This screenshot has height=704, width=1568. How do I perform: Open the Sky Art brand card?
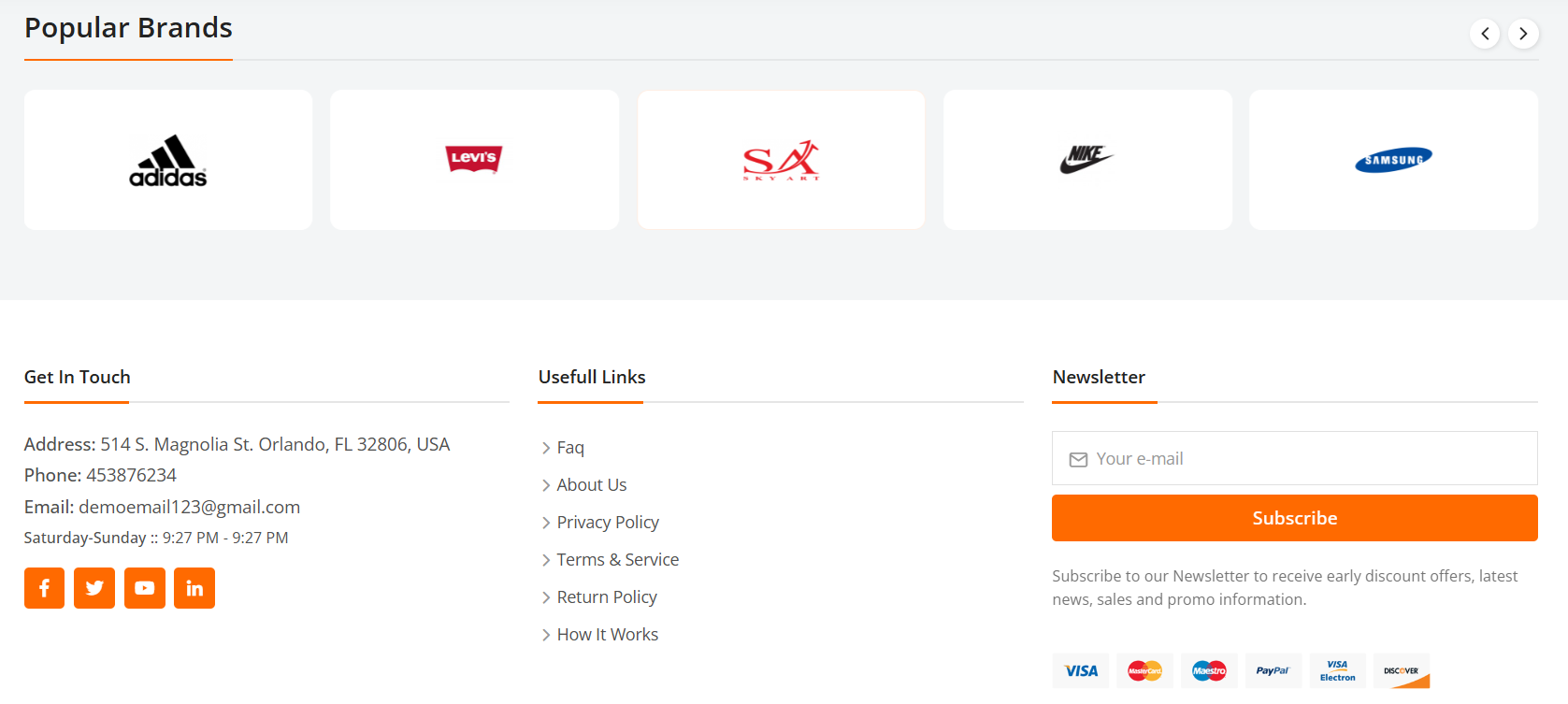782,160
